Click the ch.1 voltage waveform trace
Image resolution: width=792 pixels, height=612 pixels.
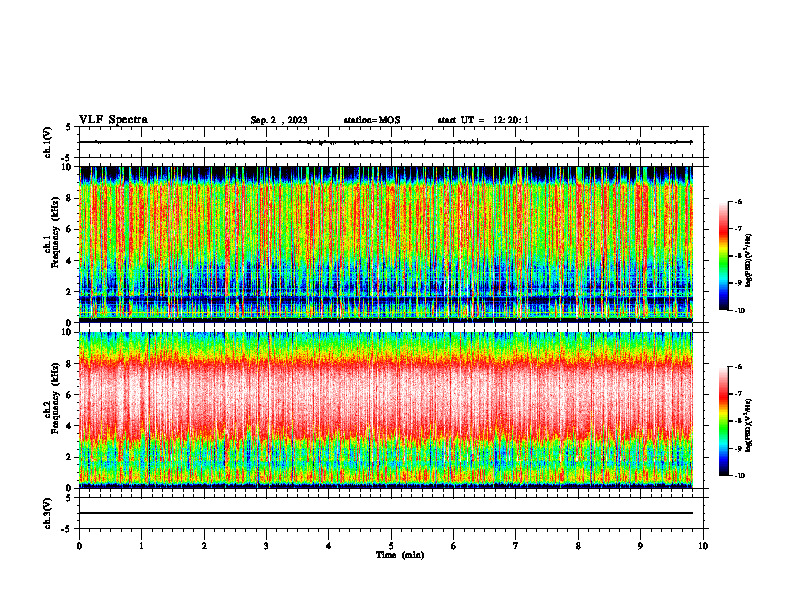click(386, 142)
